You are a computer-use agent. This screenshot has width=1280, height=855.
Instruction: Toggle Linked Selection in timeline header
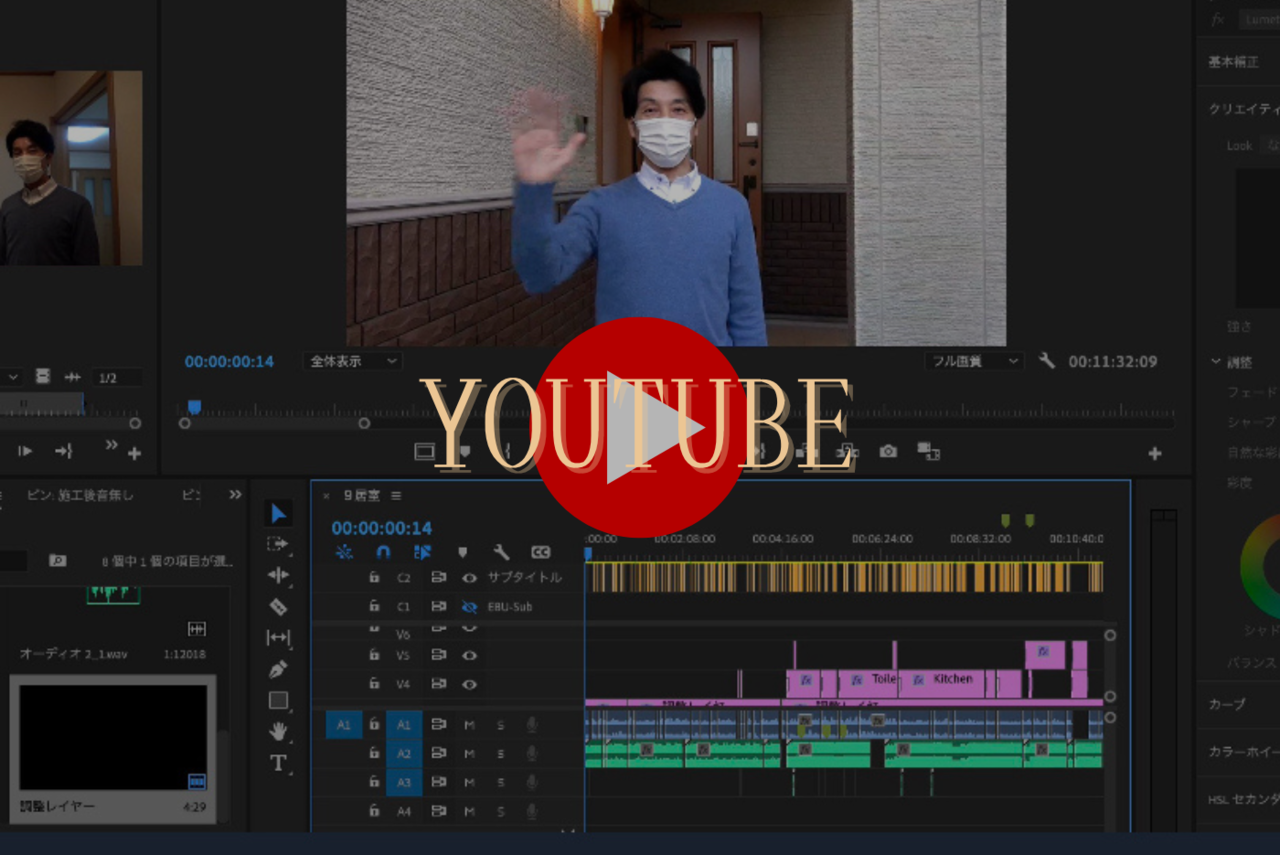(422, 552)
